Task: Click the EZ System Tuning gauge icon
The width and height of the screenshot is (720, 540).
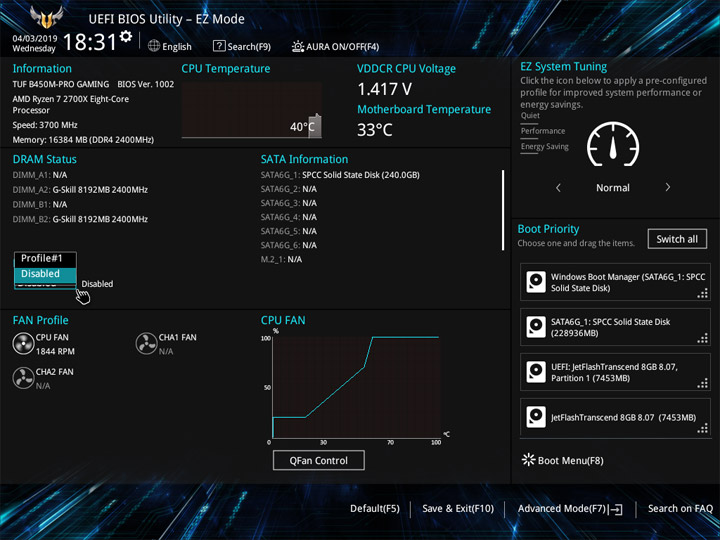Action: 613,144
